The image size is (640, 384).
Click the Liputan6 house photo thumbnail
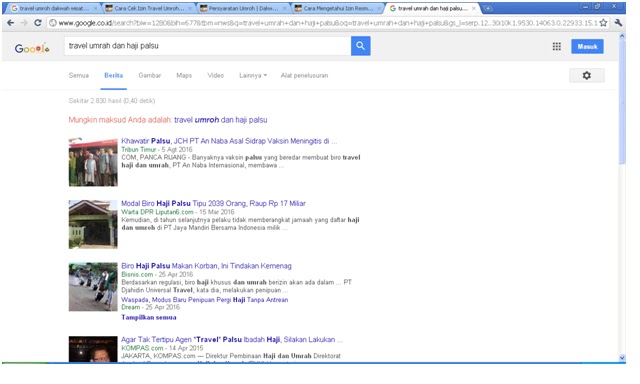pyautogui.click(x=93, y=224)
